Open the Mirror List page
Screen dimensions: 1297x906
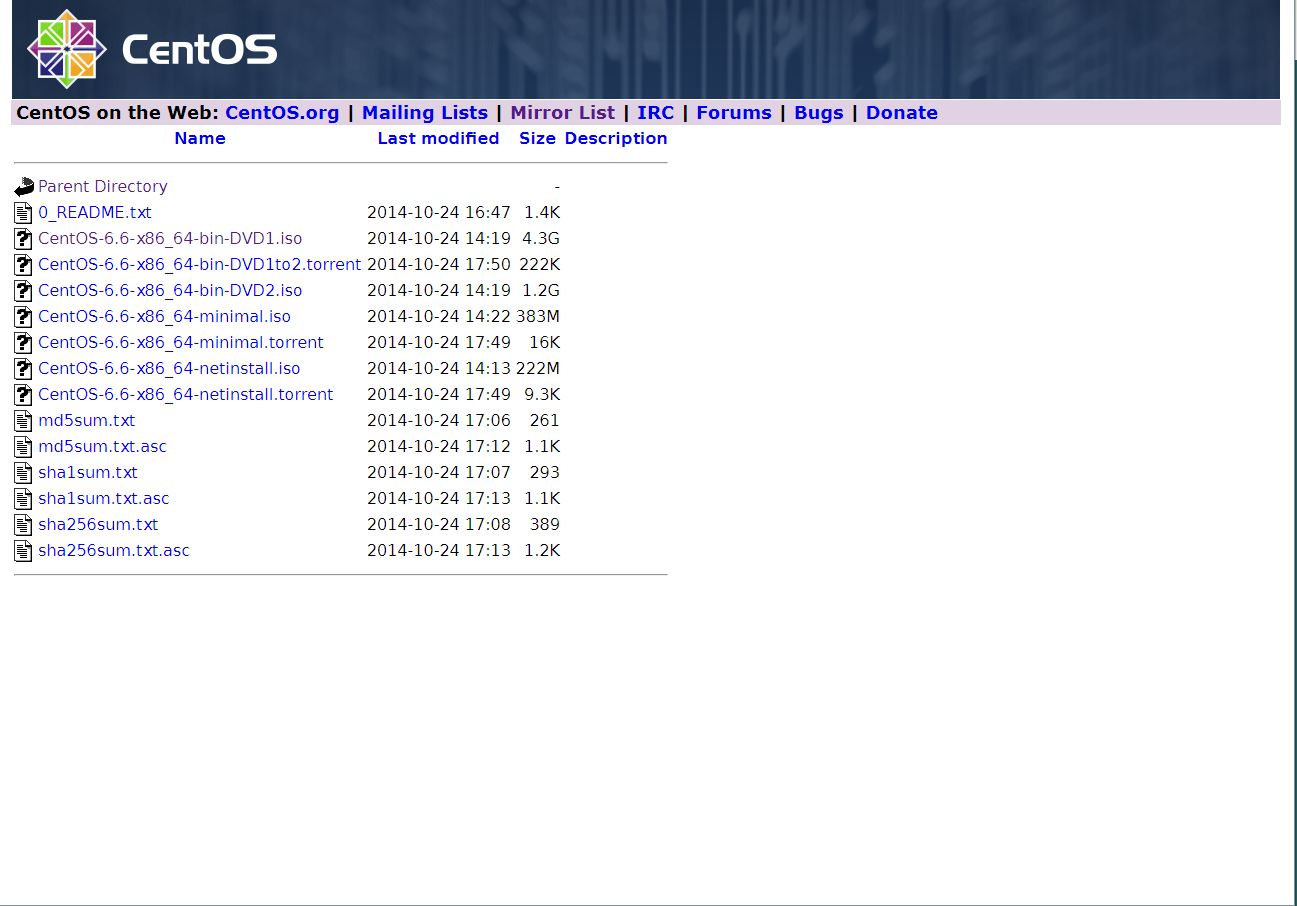[x=563, y=112]
